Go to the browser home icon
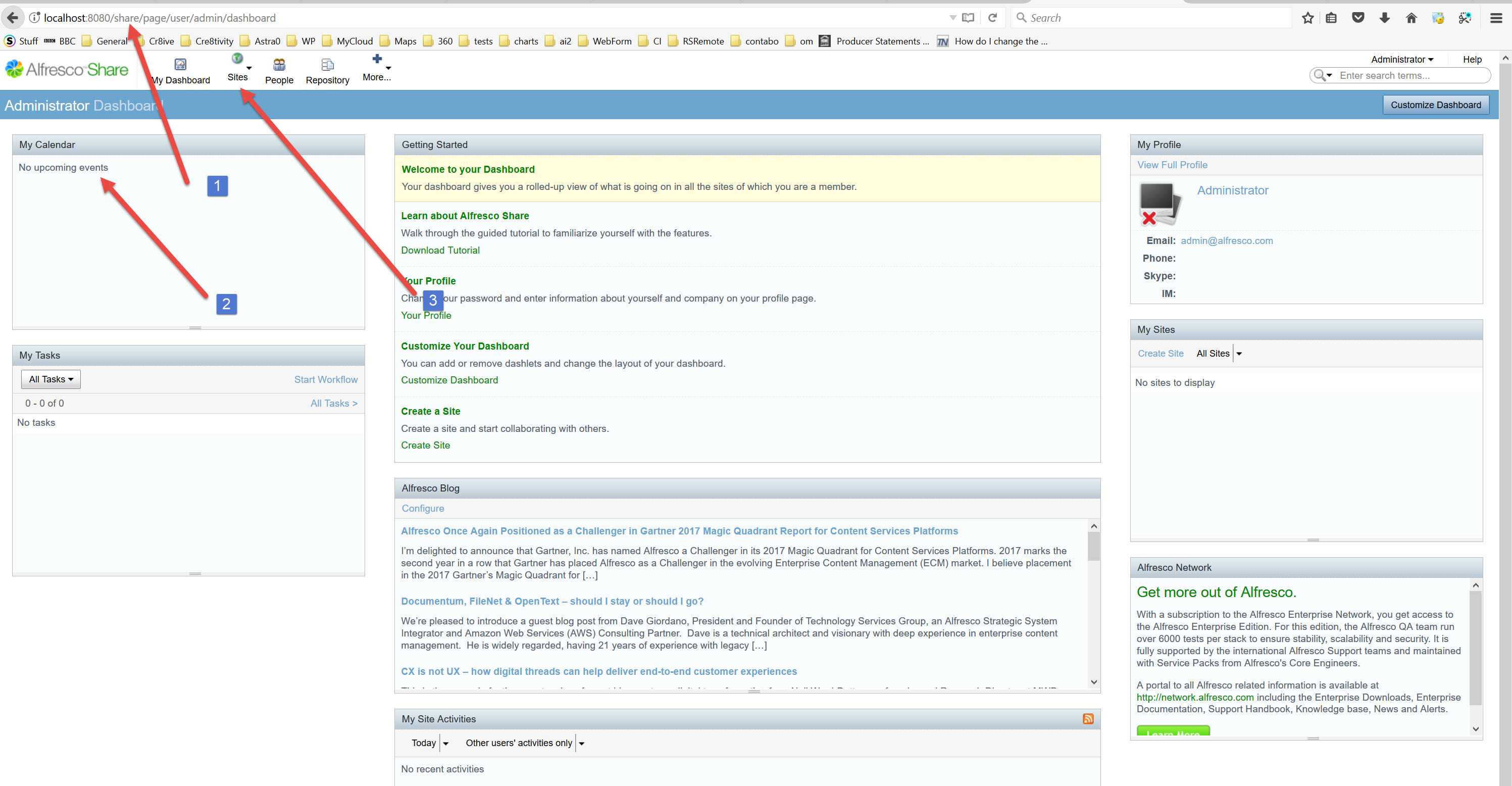Screen dimensions: 1512x786 pos(1411,18)
